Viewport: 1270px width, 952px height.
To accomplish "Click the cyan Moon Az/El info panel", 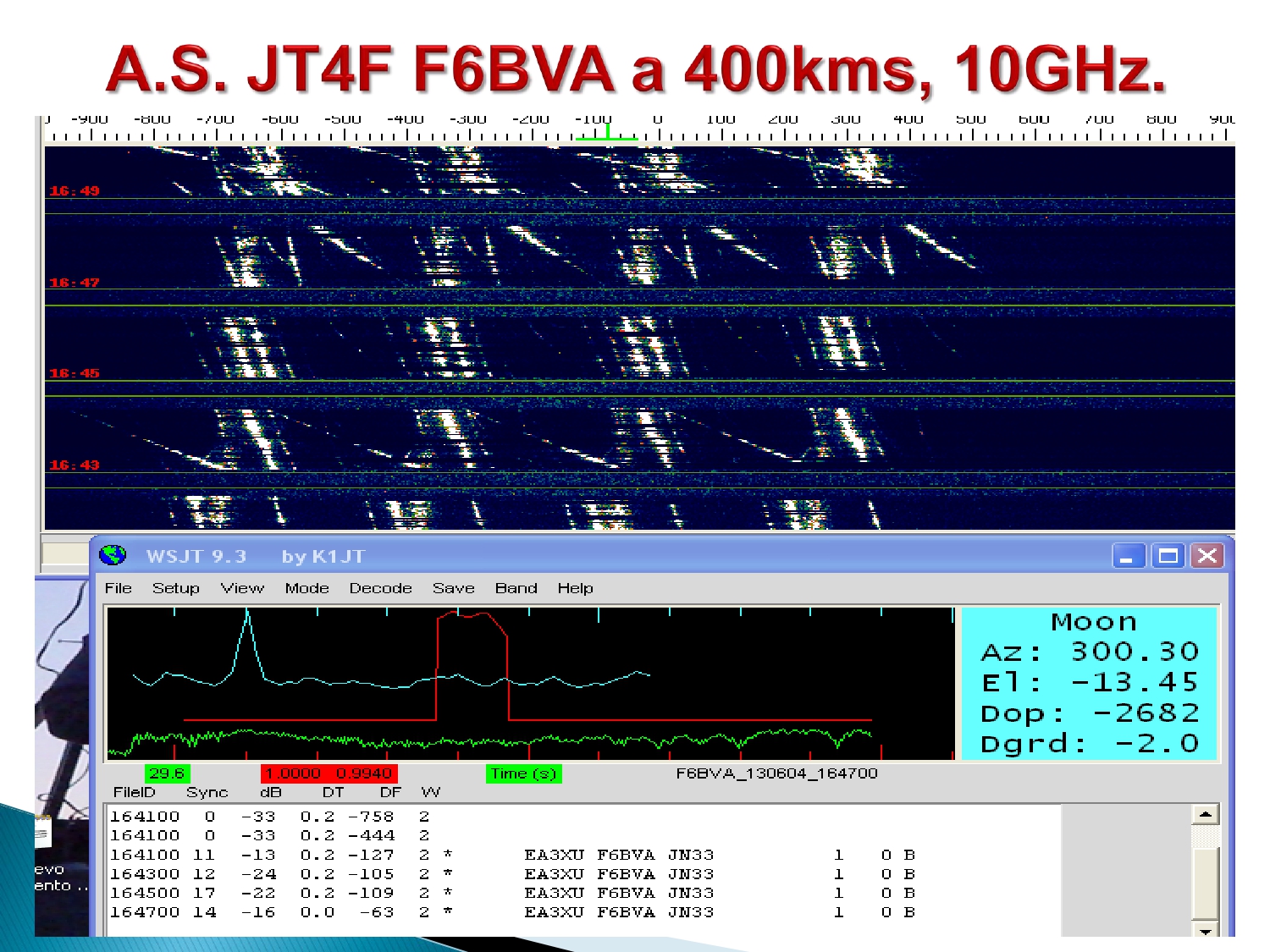I will (x=1090, y=683).
